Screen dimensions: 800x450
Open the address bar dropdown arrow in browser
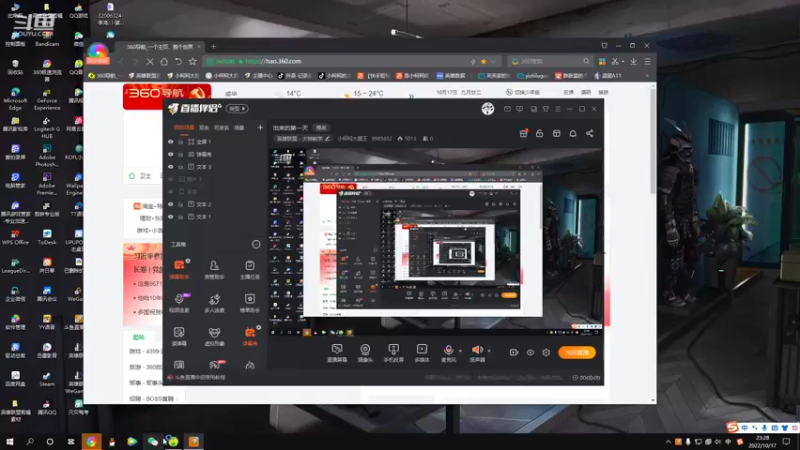coord(493,62)
